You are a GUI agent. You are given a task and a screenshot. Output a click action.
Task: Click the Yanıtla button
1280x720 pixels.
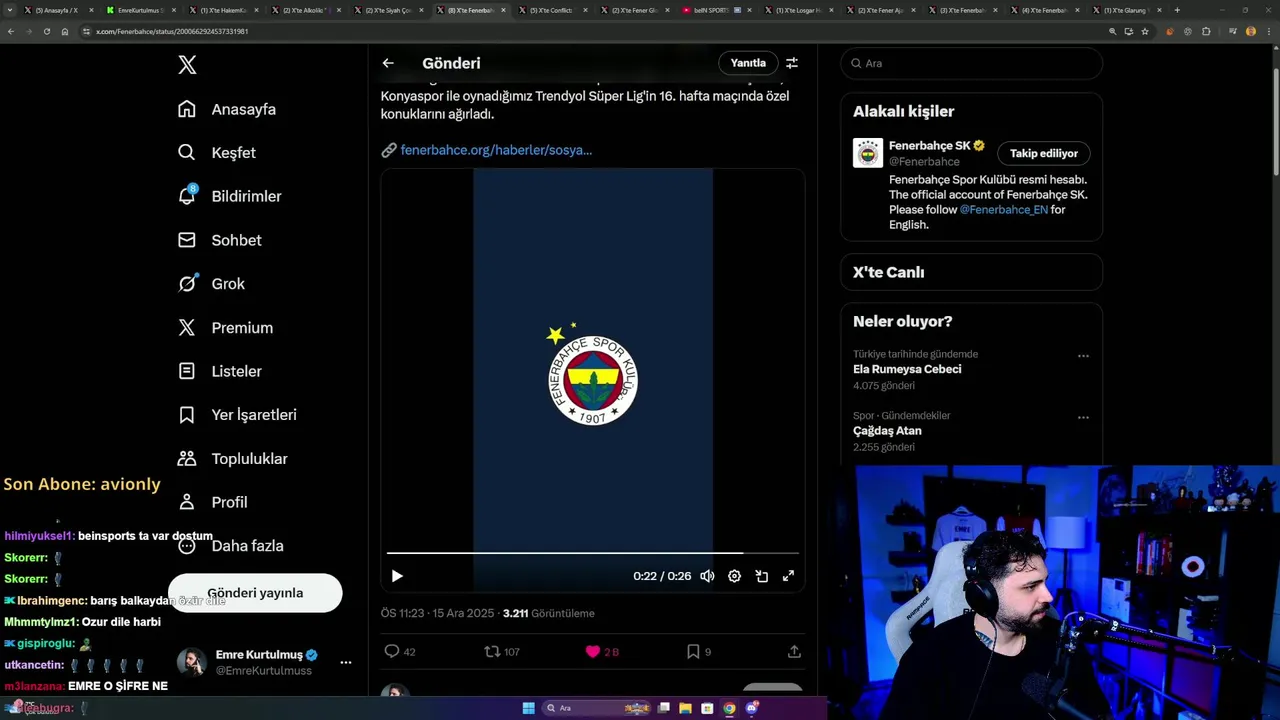[x=748, y=63]
